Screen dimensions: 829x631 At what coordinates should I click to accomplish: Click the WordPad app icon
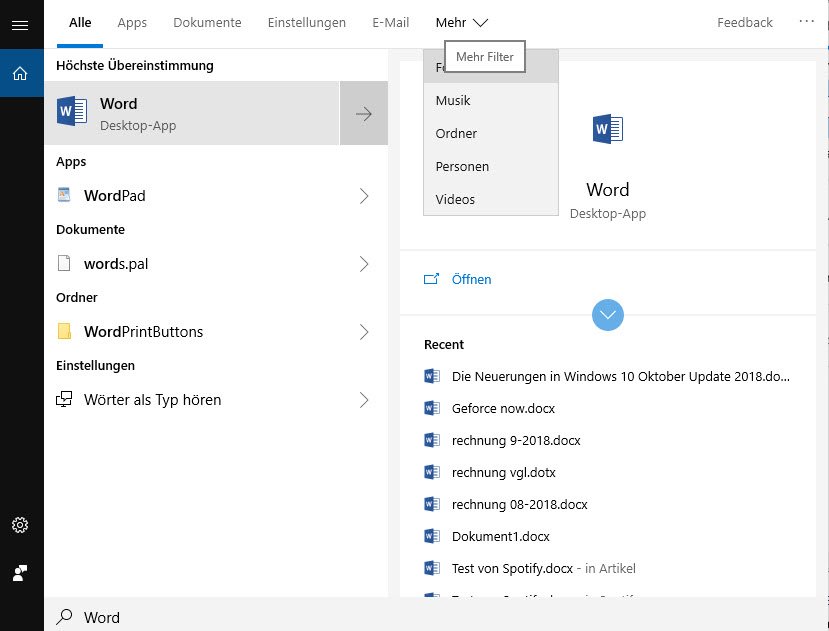point(65,196)
